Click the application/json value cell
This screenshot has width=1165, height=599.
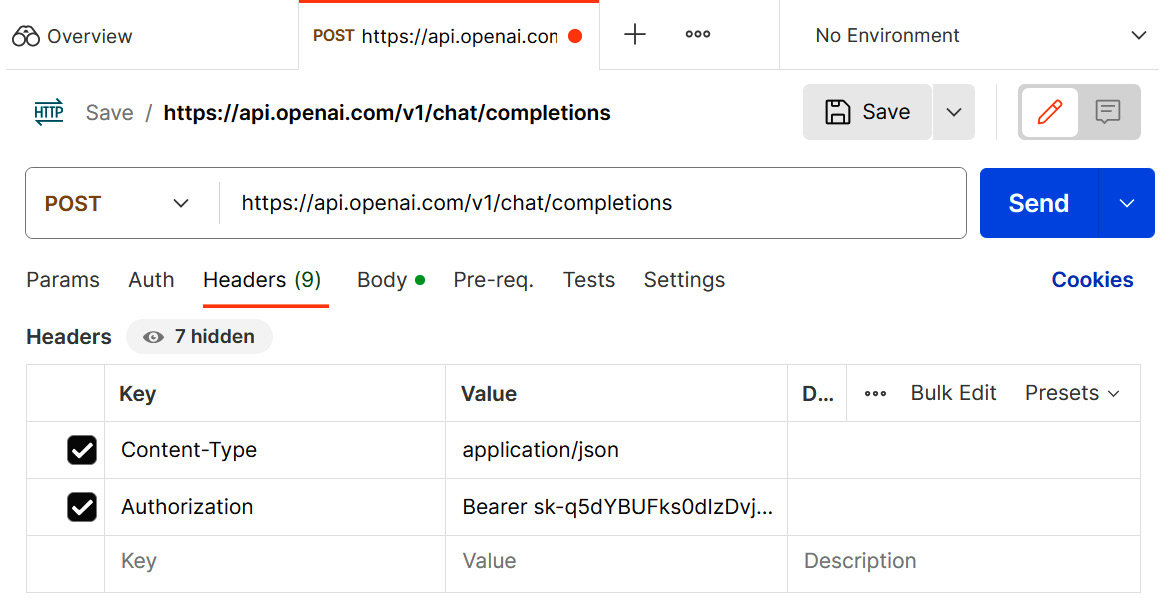[617, 450]
